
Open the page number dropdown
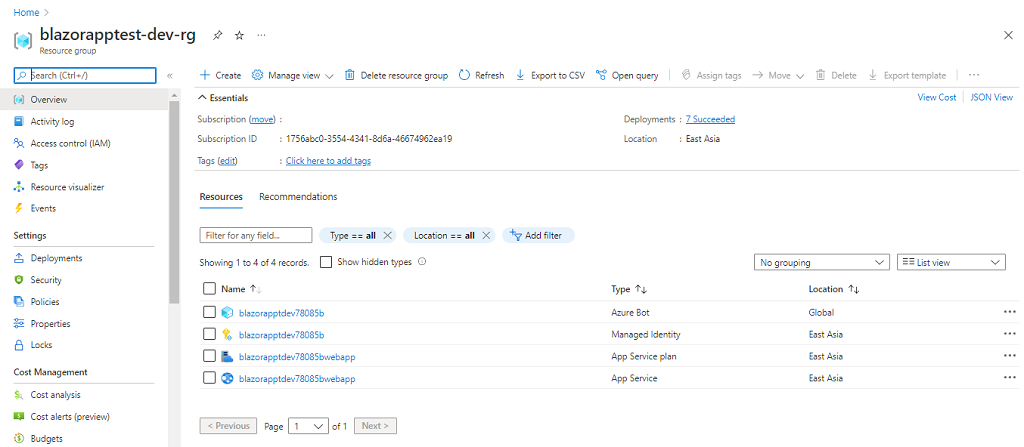(308, 426)
